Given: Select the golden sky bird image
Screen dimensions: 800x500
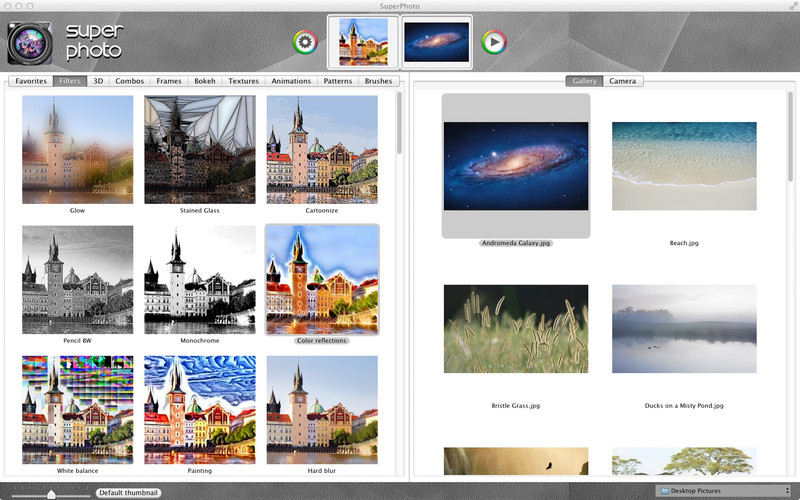Looking at the screenshot, I should [x=516, y=461].
